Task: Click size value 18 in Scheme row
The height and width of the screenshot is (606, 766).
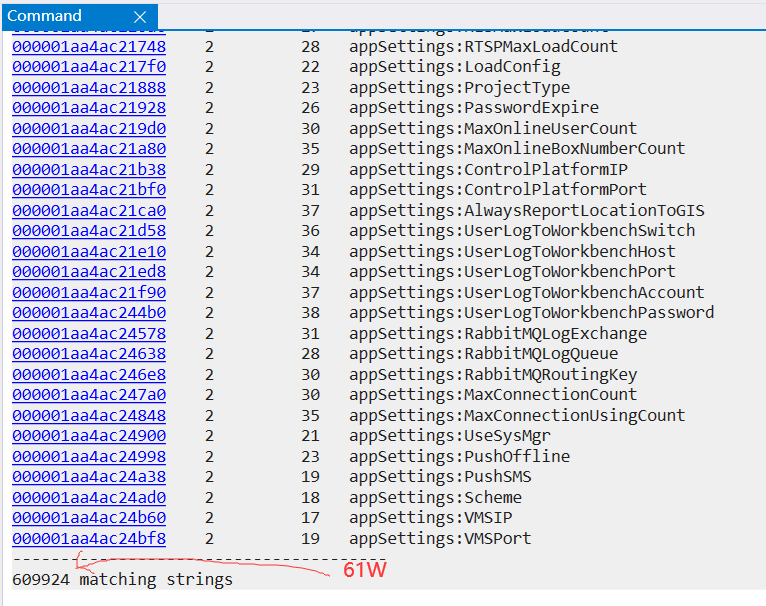Action: pyautogui.click(x=311, y=498)
